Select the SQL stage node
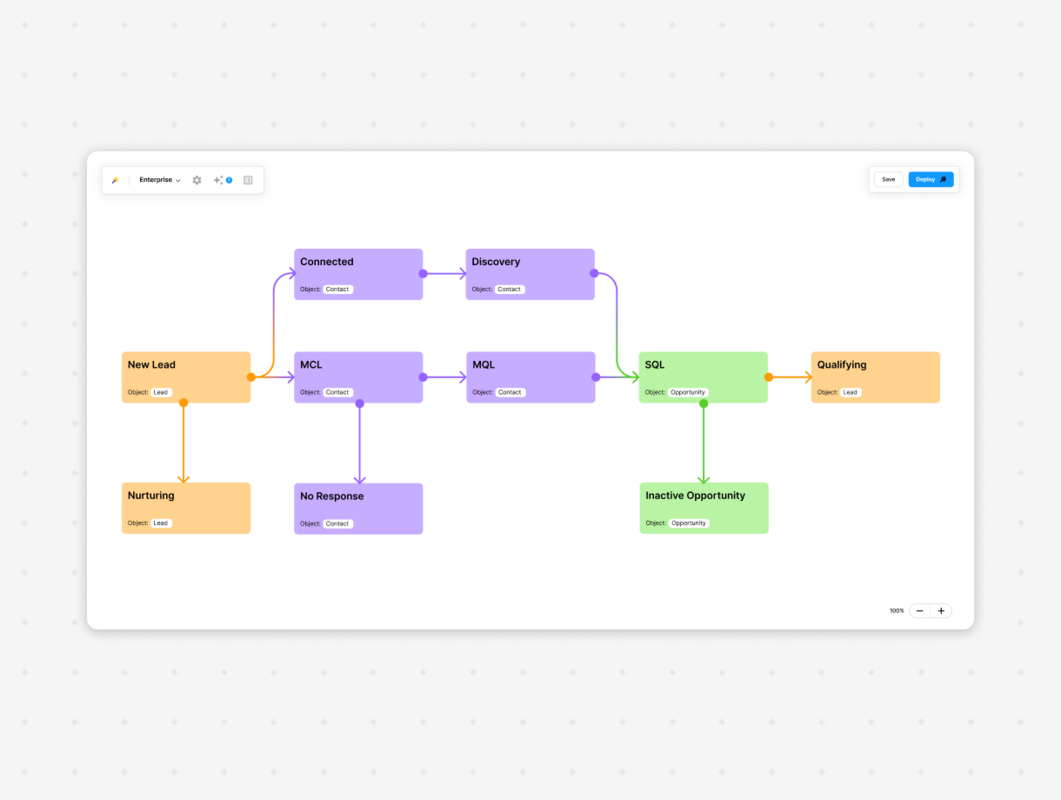The width and height of the screenshot is (1061, 800). click(704, 377)
